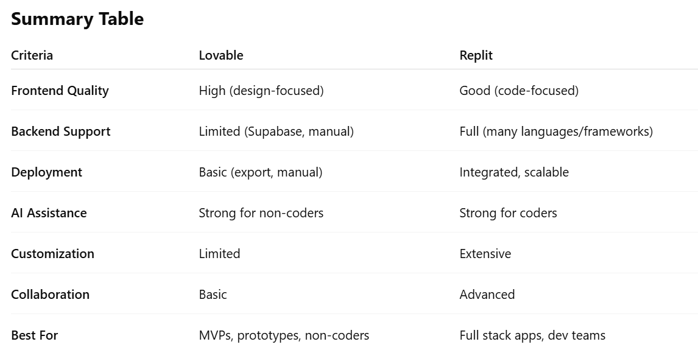Click the Basic (export, manual) cell
The height and width of the screenshot is (364, 698).
tap(261, 173)
